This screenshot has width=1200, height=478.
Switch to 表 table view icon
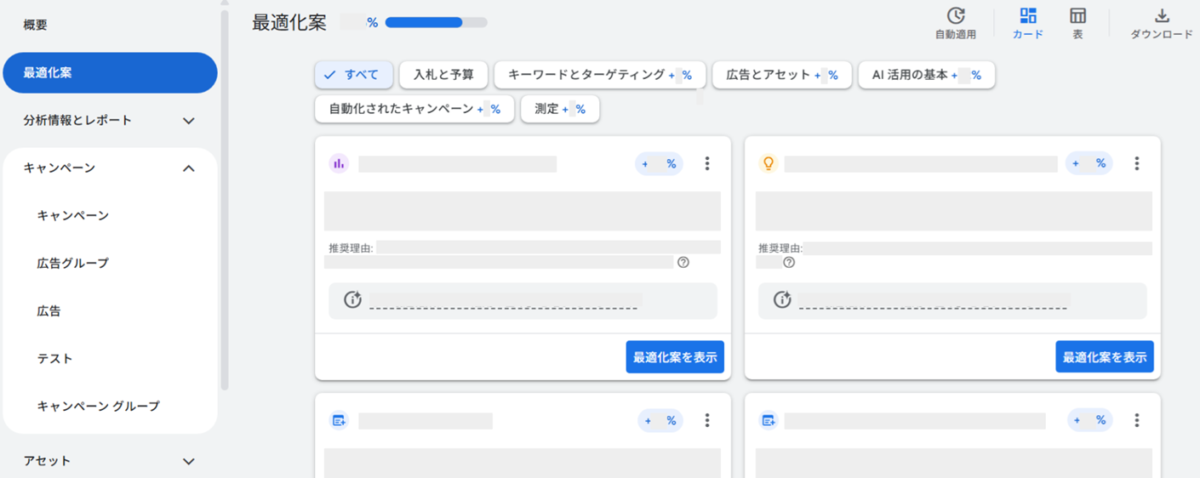(x=1078, y=16)
